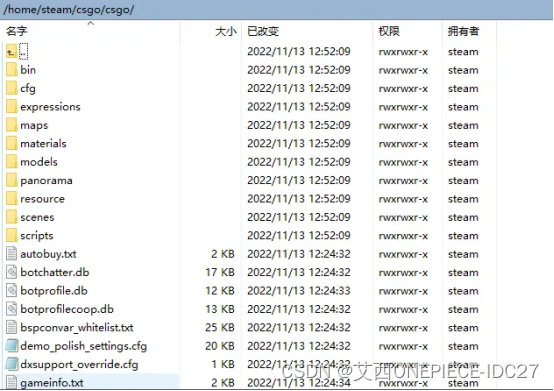Image resolution: width=554 pixels, height=391 pixels.
Task: Click the modified date '2022/11/13 12:24:33' of botprofile.db
Action: (x=299, y=291)
